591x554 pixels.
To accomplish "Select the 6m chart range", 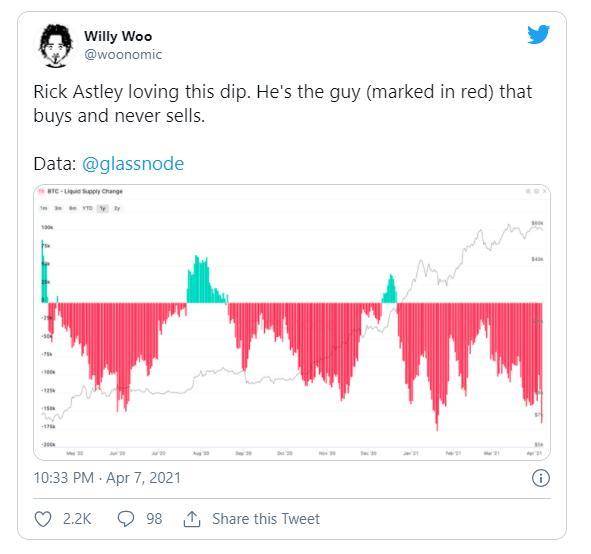I will [x=72, y=208].
